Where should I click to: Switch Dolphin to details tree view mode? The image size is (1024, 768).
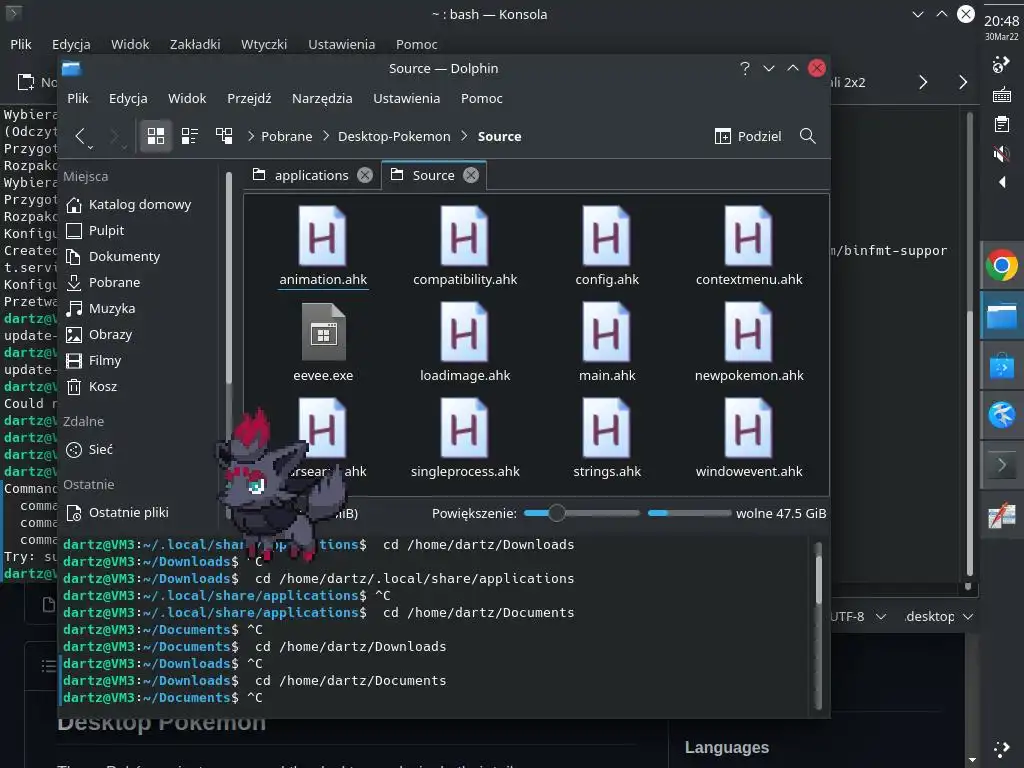224,136
